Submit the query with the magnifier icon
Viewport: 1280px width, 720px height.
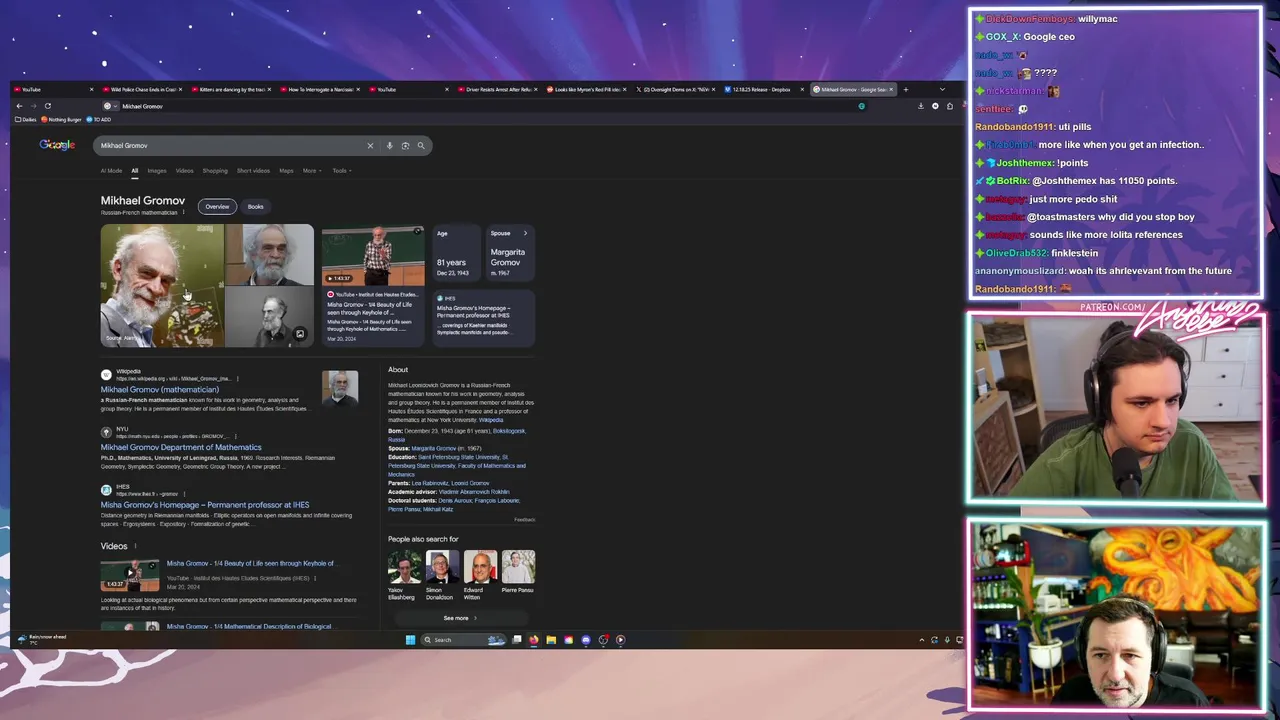pos(421,146)
